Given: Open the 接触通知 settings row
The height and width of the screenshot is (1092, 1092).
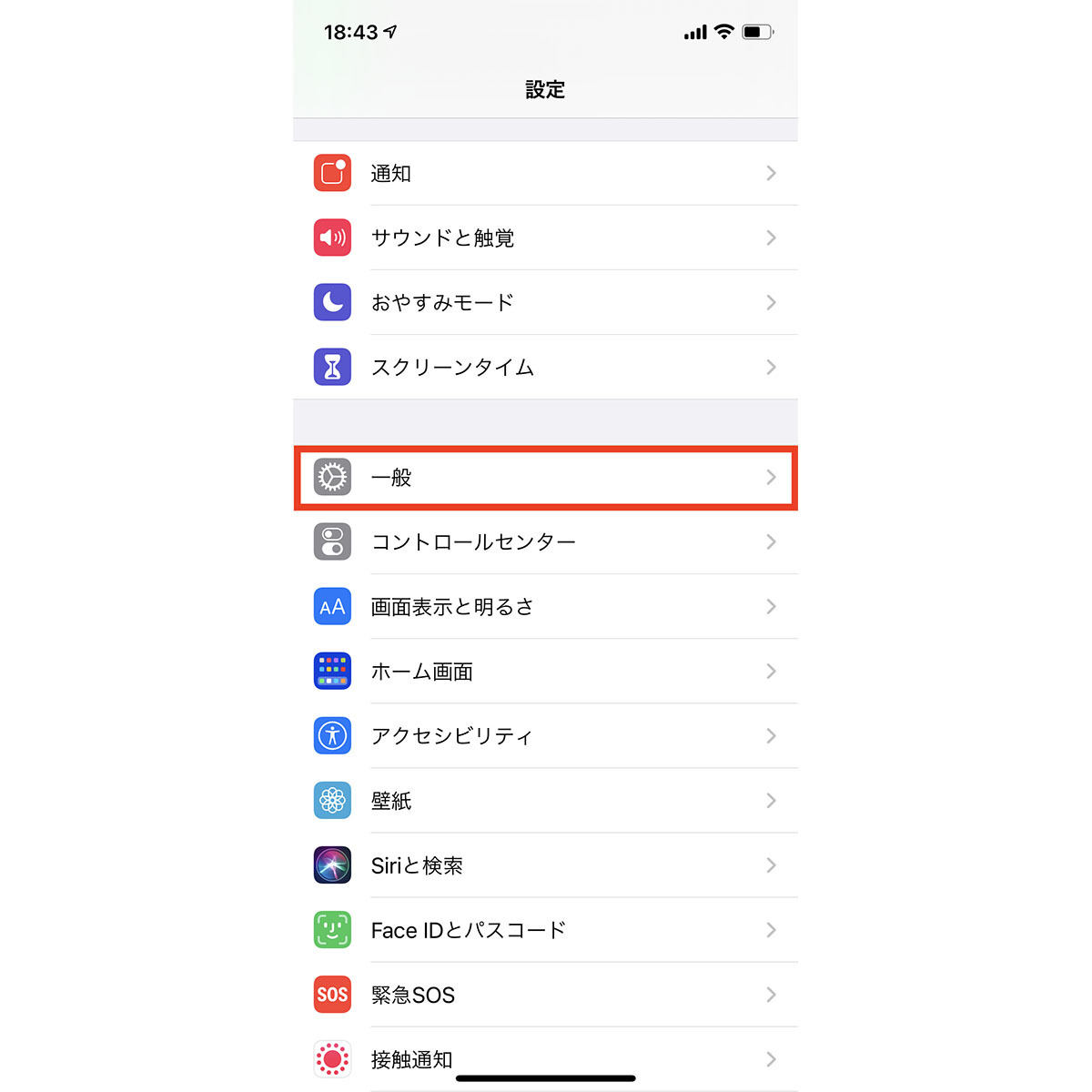Looking at the screenshot, I should click(546, 1058).
